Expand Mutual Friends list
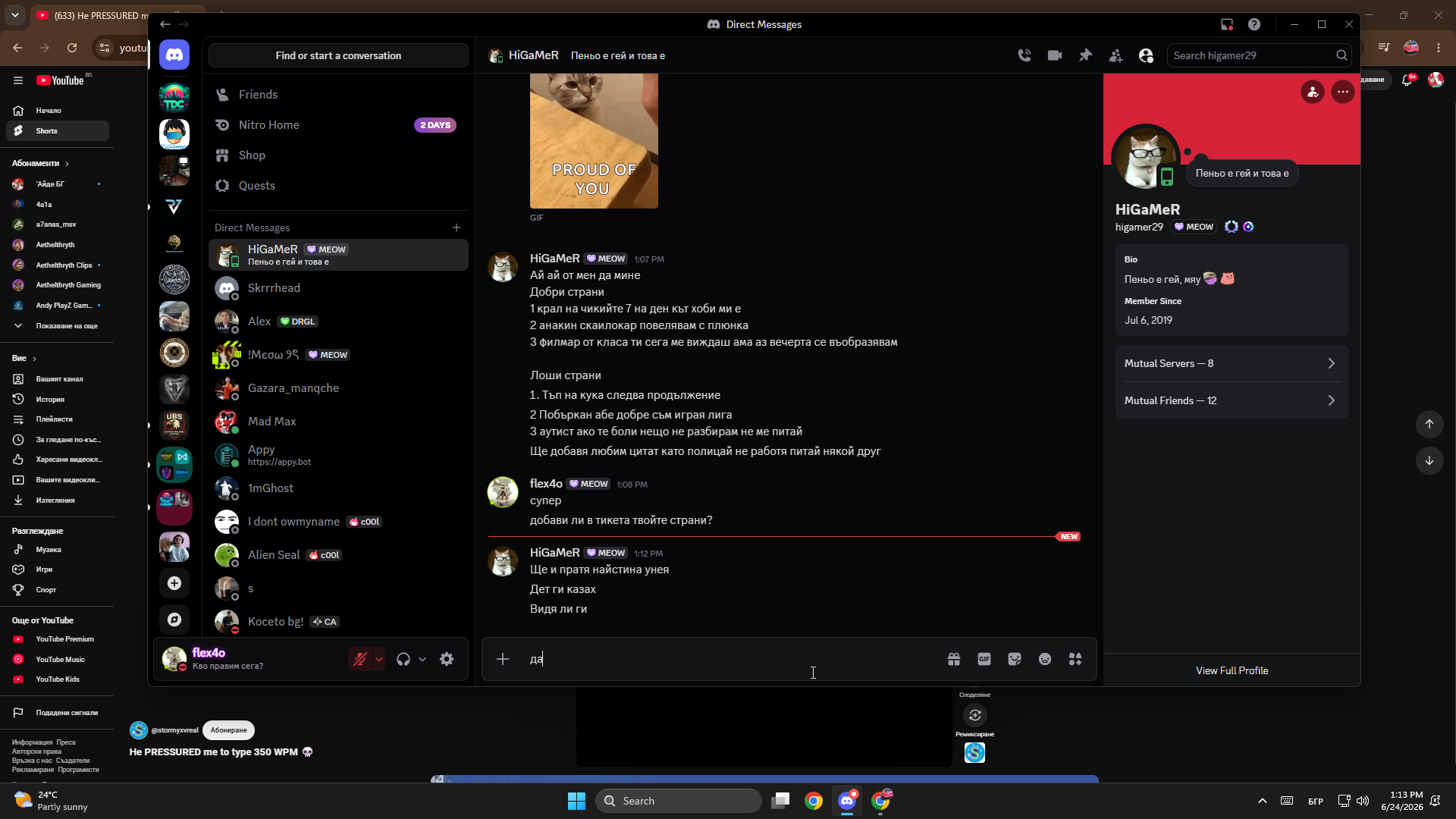The width and height of the screenshot is (1456, 819). click(x=1232, y=400)
